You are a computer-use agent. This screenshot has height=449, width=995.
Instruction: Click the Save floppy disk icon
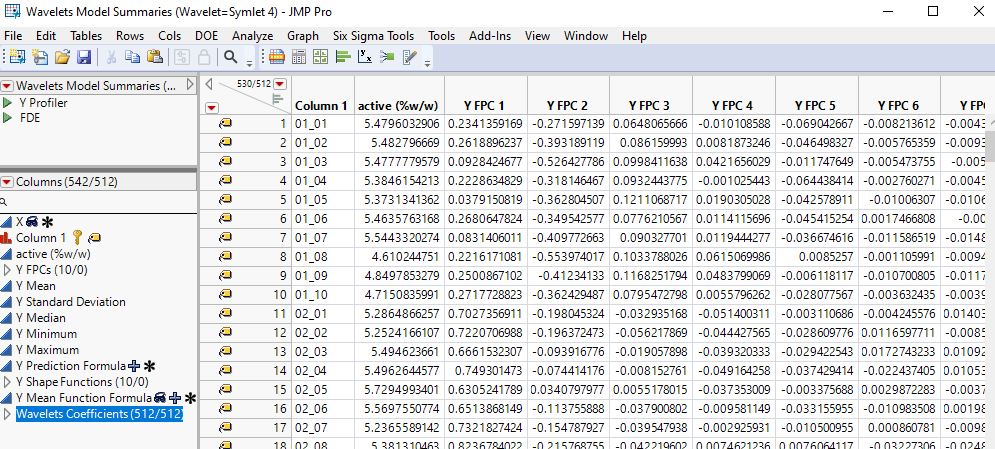[x=84, y=57]
